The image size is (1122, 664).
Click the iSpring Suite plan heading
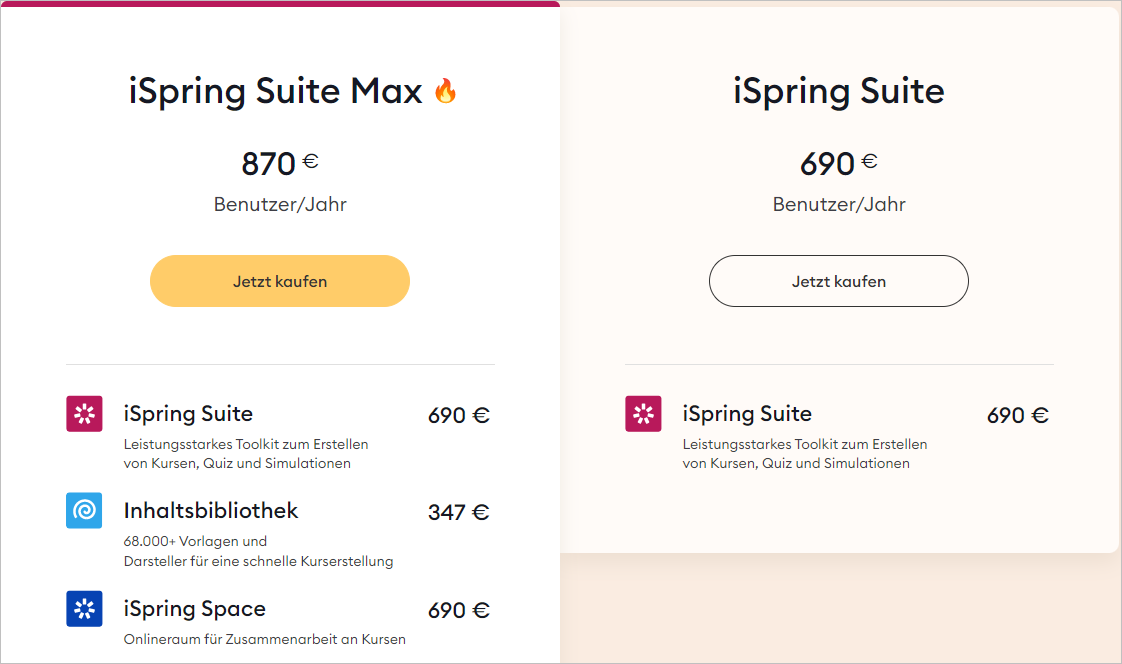(838, 92)
